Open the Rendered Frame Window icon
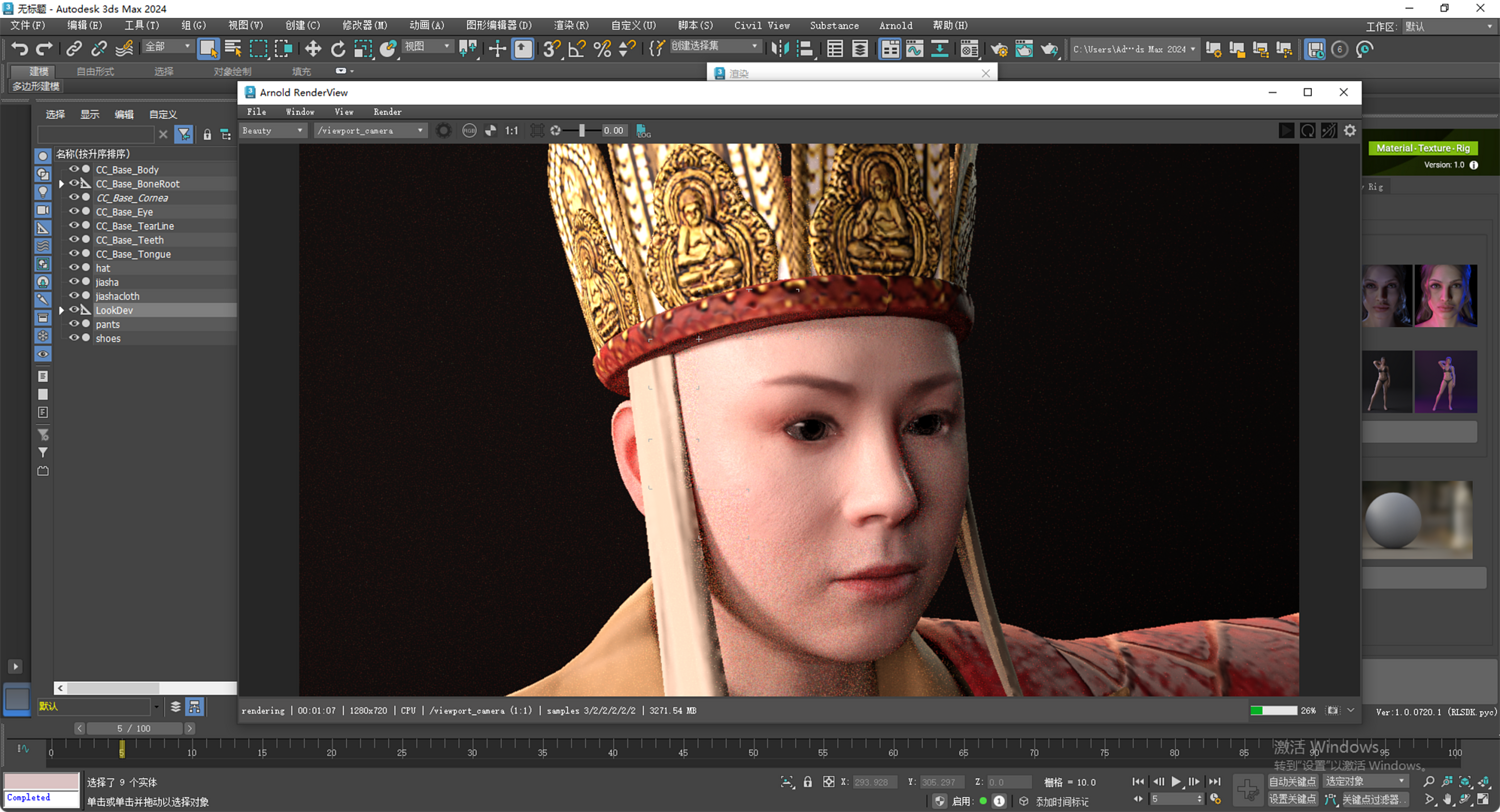This screenshot has width=1500, height=812. [1023, 48]
